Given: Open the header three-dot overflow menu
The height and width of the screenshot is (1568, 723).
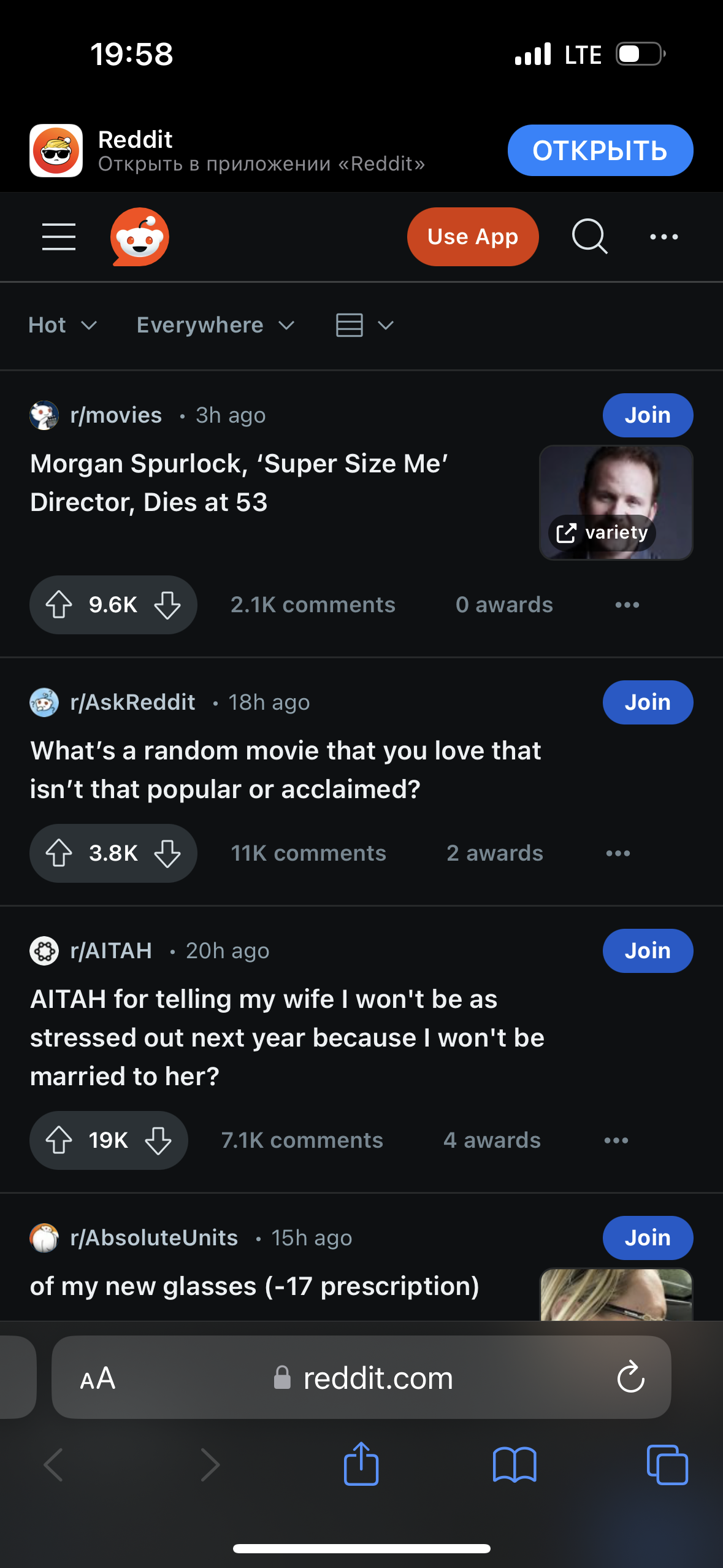Looking at the screenshot, I should pyautogui.click(x=664, y=237).
